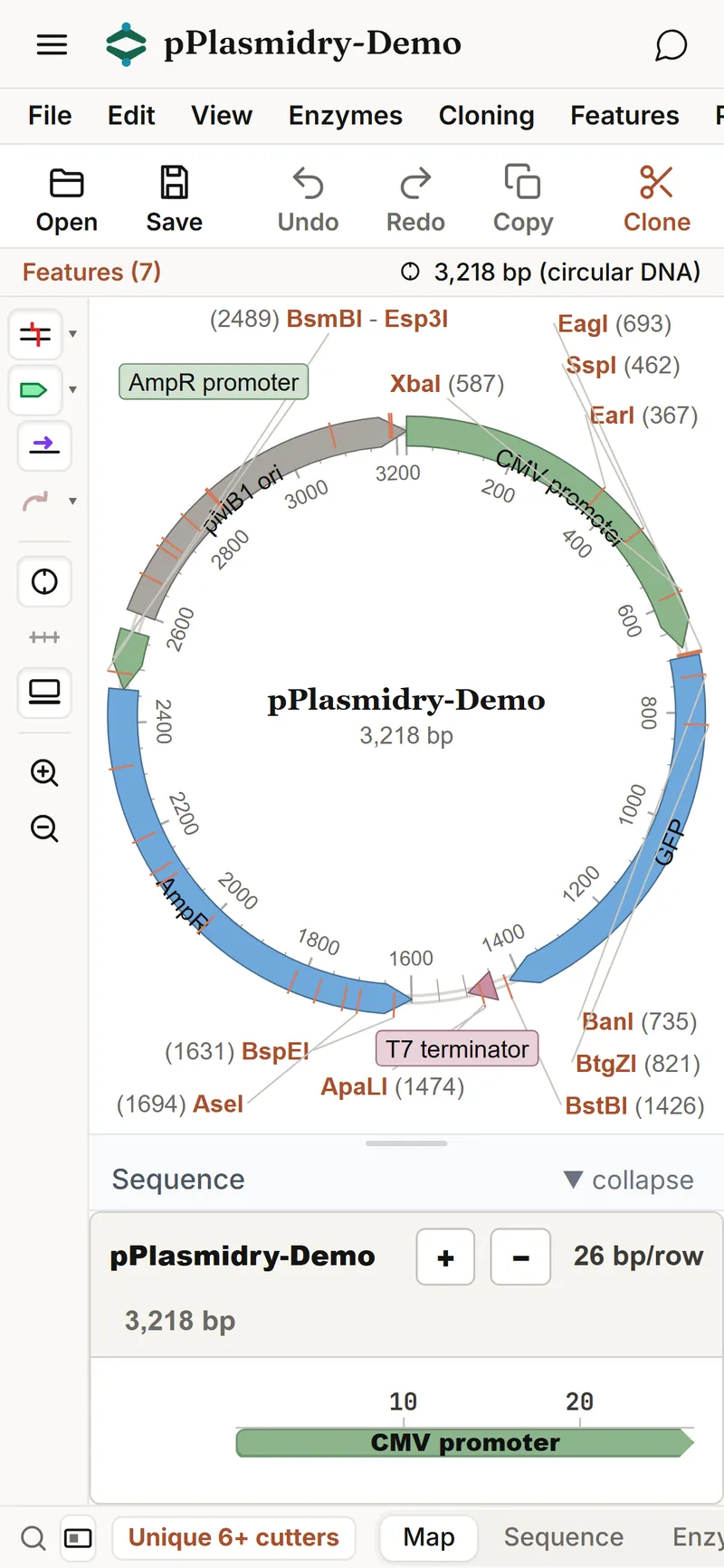Click the pPlasmidry-Demo title in map center
The image size is (724, 1568).
point(406,700)
